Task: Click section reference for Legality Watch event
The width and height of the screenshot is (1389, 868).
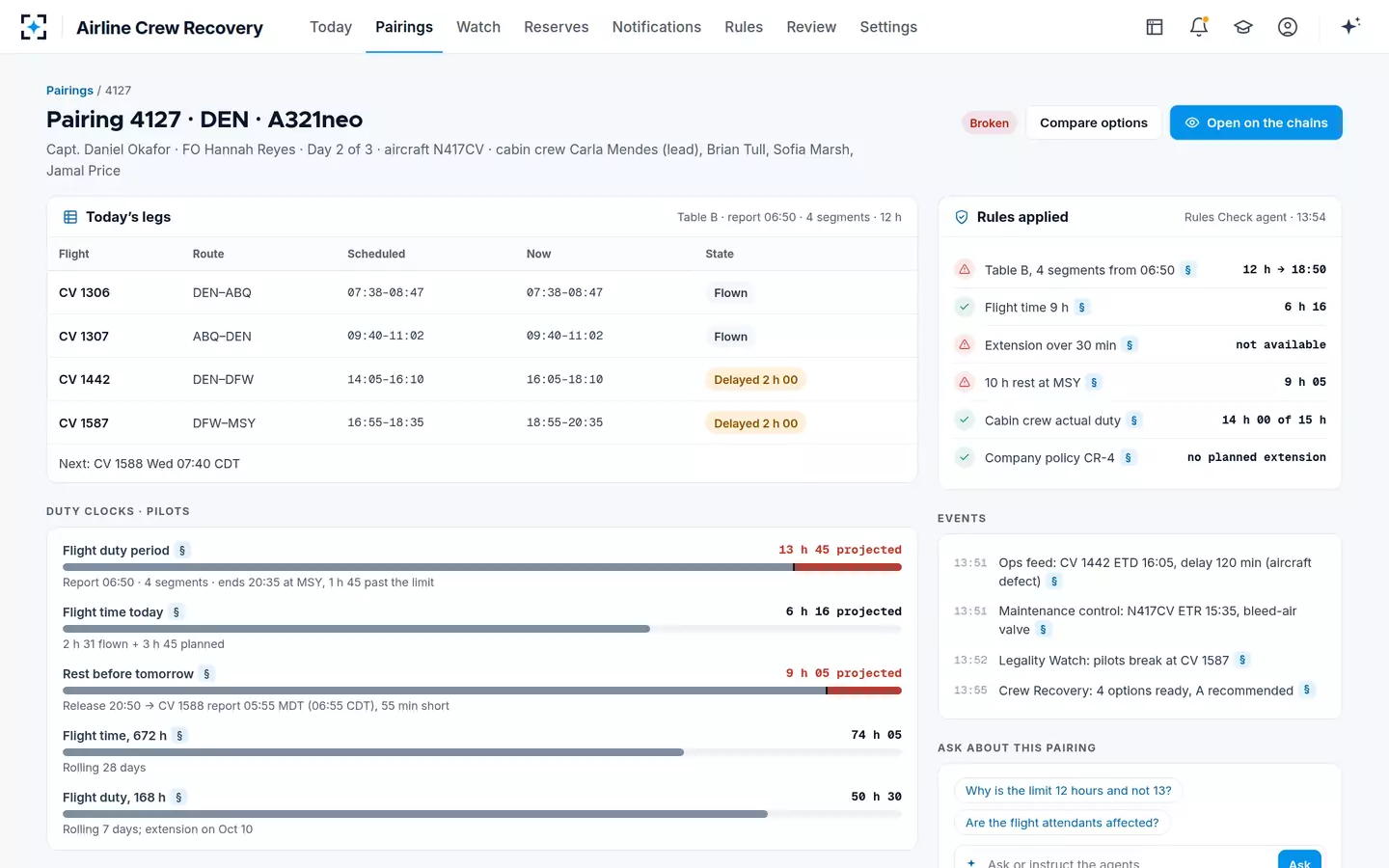Action: tap(1242, 661)
